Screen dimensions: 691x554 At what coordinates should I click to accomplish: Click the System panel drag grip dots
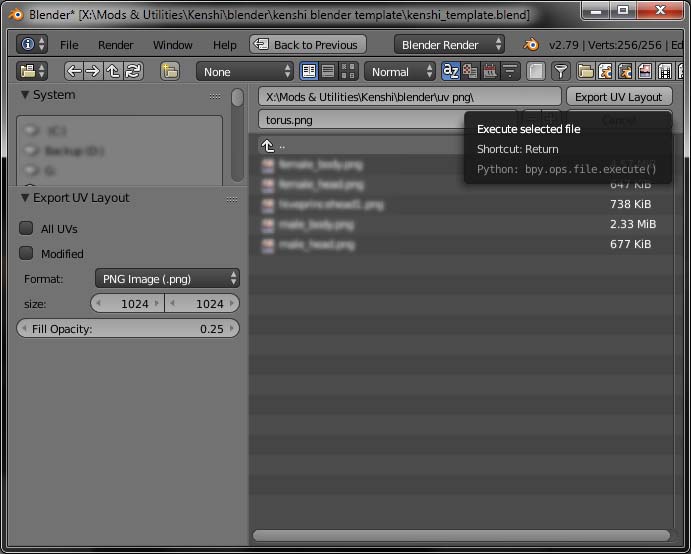coord(215,96)
